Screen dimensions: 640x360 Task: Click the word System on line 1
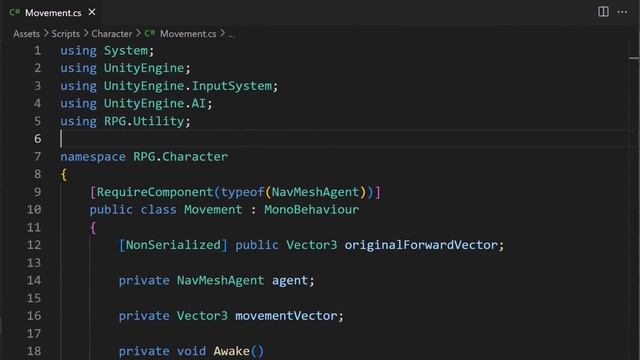coord(126,51)
